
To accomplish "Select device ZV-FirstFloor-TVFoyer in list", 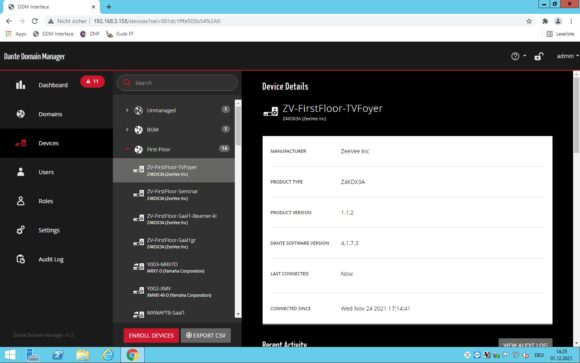I will [x=173, y=170].
